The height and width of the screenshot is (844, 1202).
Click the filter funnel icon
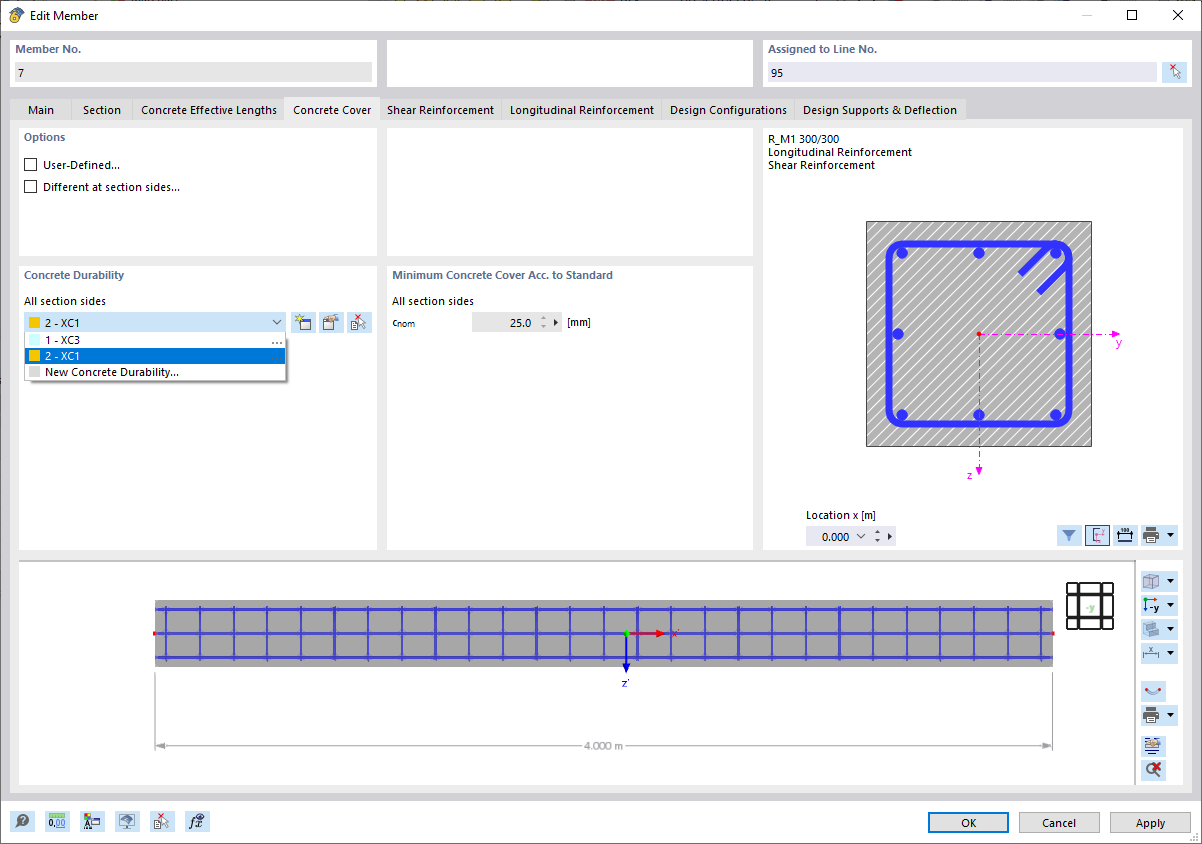click(1069, 536)
